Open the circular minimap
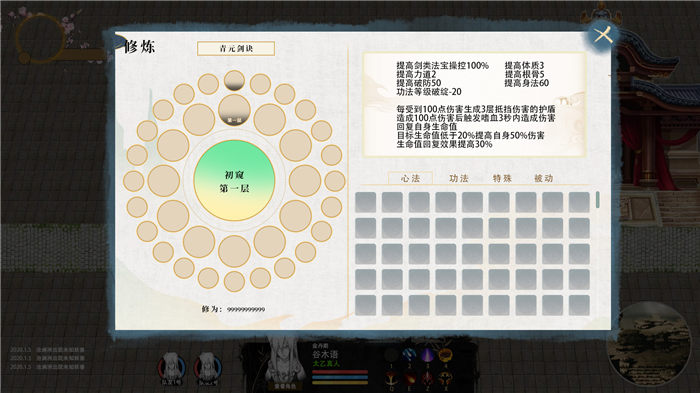The width and height of the screenshot is (700, 393). [649, 344]
